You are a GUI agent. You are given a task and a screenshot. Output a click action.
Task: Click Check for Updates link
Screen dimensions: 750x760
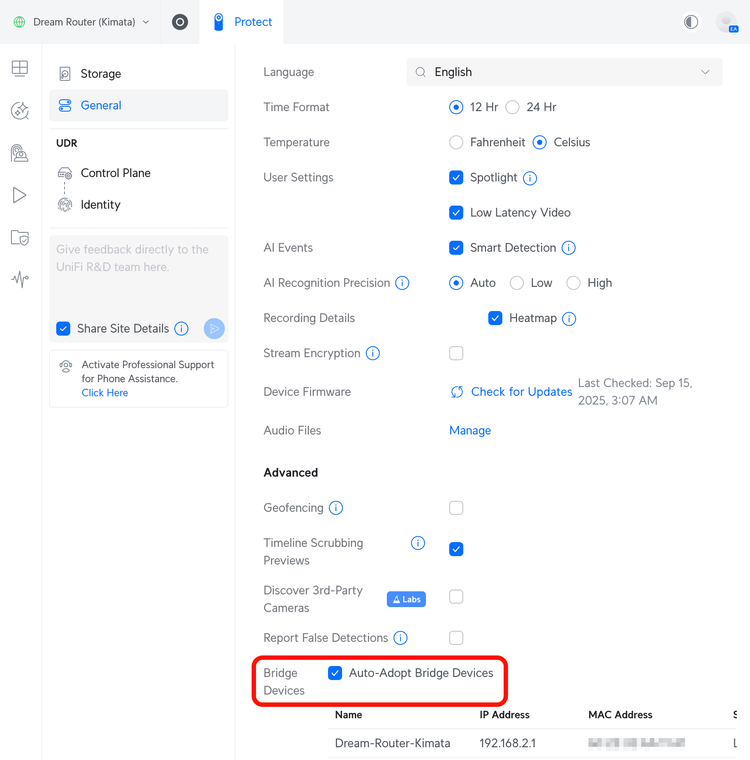pos(522,392)
